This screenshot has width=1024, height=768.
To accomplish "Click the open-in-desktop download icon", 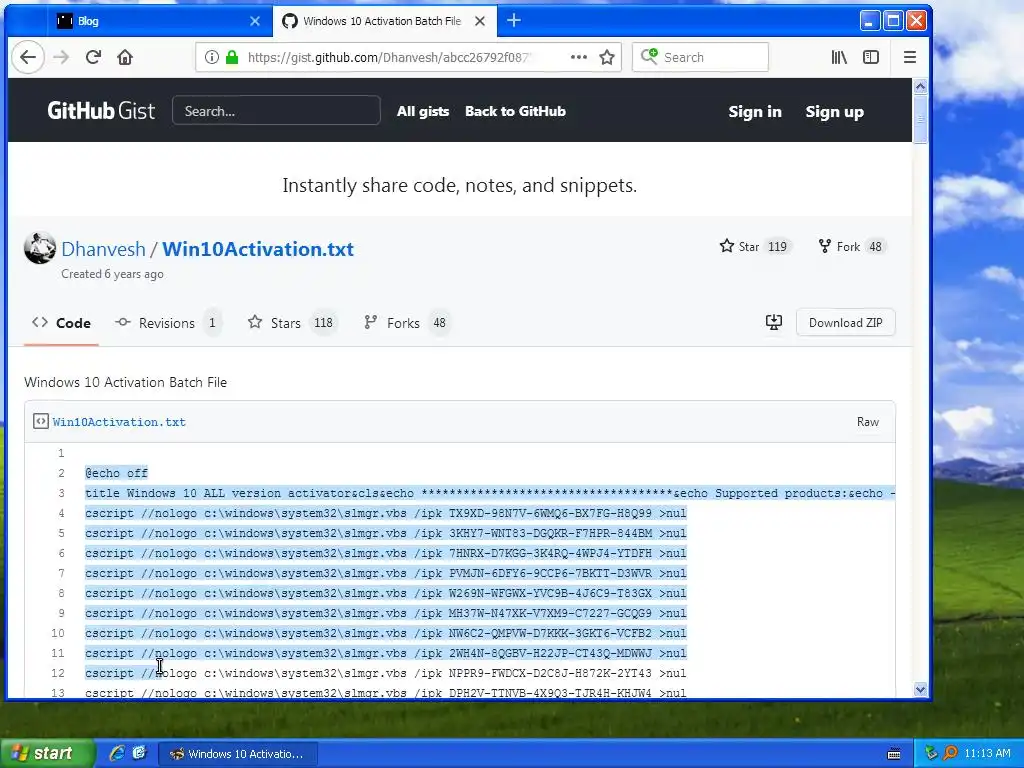I will click(774, 322).
